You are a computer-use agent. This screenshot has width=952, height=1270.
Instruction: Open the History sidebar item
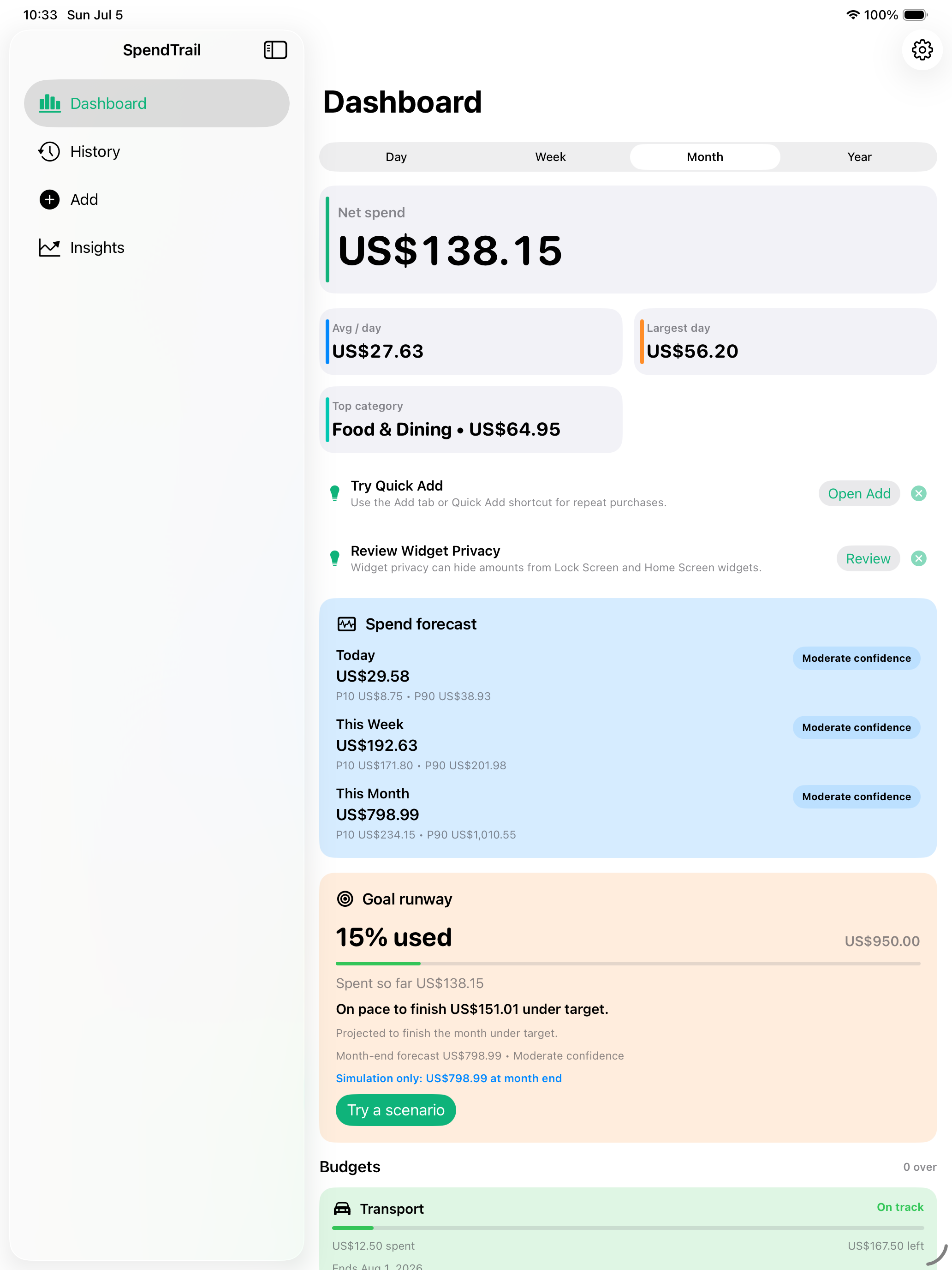click(x=157, y=151)
